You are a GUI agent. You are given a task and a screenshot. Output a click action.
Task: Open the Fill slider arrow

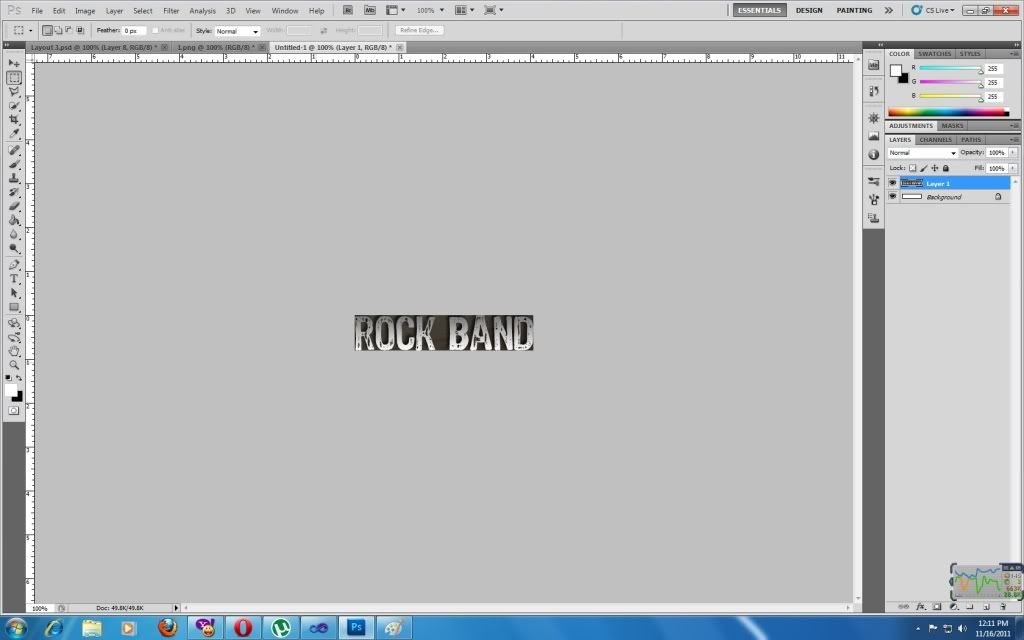click(1013, 168)
